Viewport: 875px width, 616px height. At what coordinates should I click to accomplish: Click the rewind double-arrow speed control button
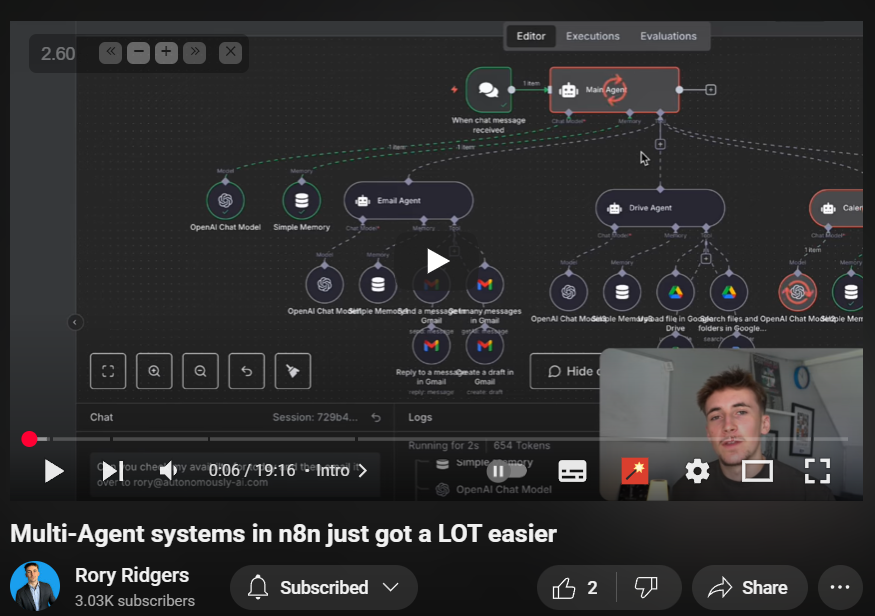pos(110,52)
